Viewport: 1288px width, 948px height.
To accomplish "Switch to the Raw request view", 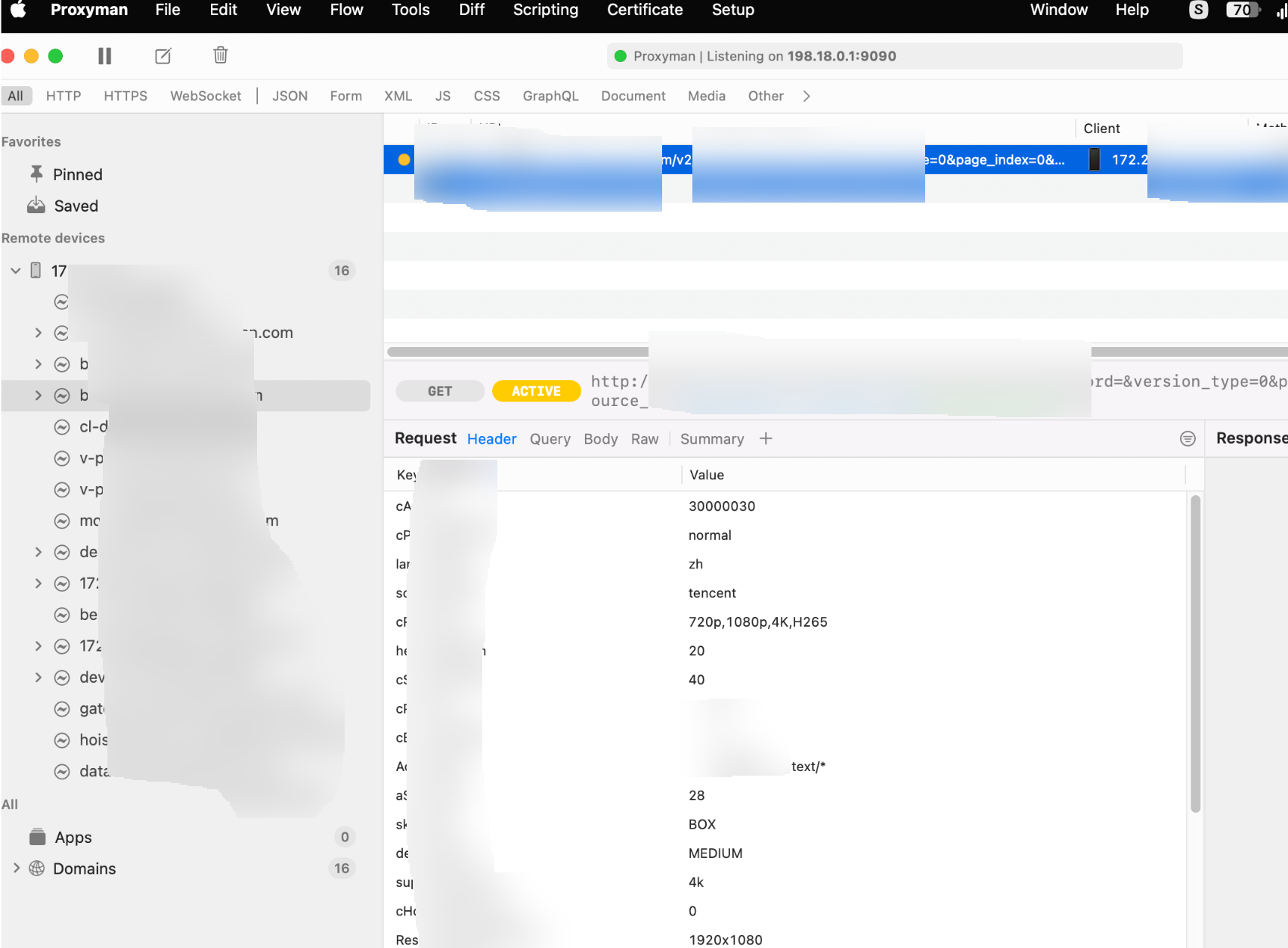I will click(644, 439).
